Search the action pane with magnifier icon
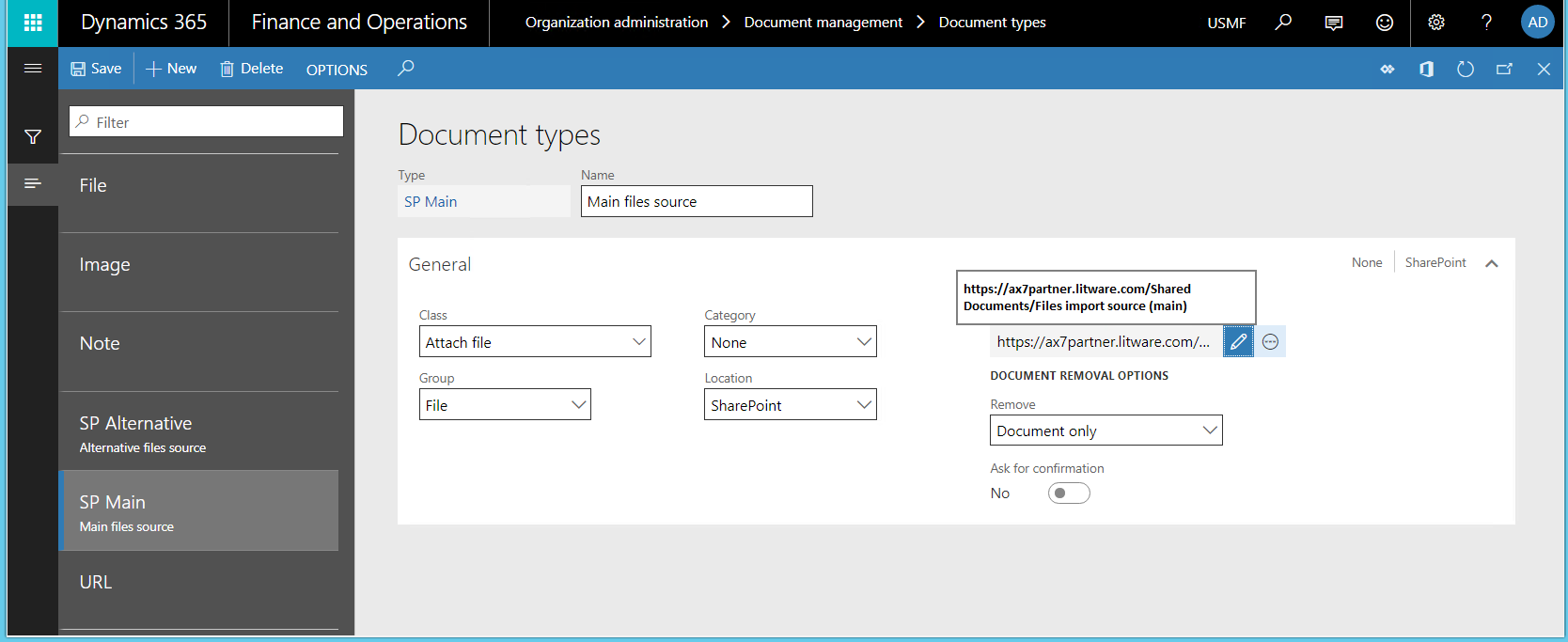Screen dimensions: 1568x642 coord(405,69)
